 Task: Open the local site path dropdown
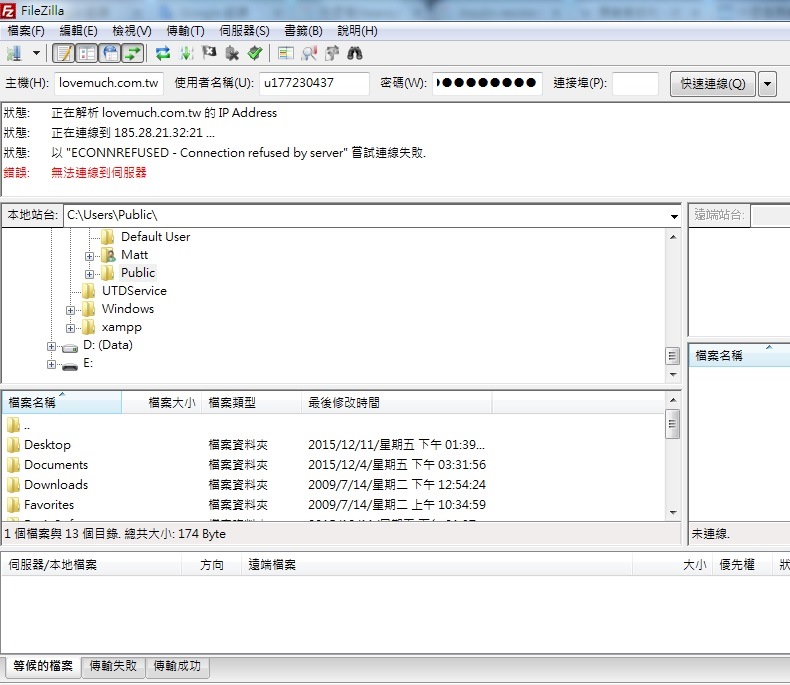point(674,216)
